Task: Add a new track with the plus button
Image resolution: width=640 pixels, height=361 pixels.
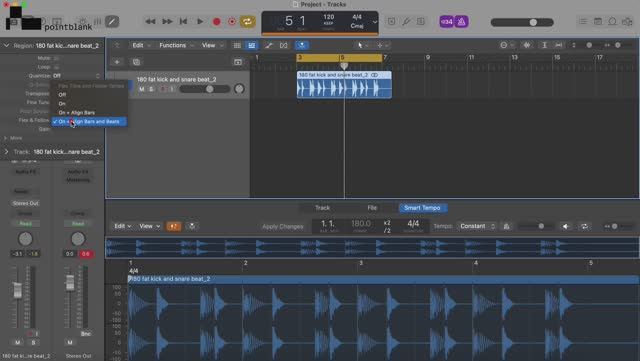Action: pyautogui.click(x=117, y=62)
